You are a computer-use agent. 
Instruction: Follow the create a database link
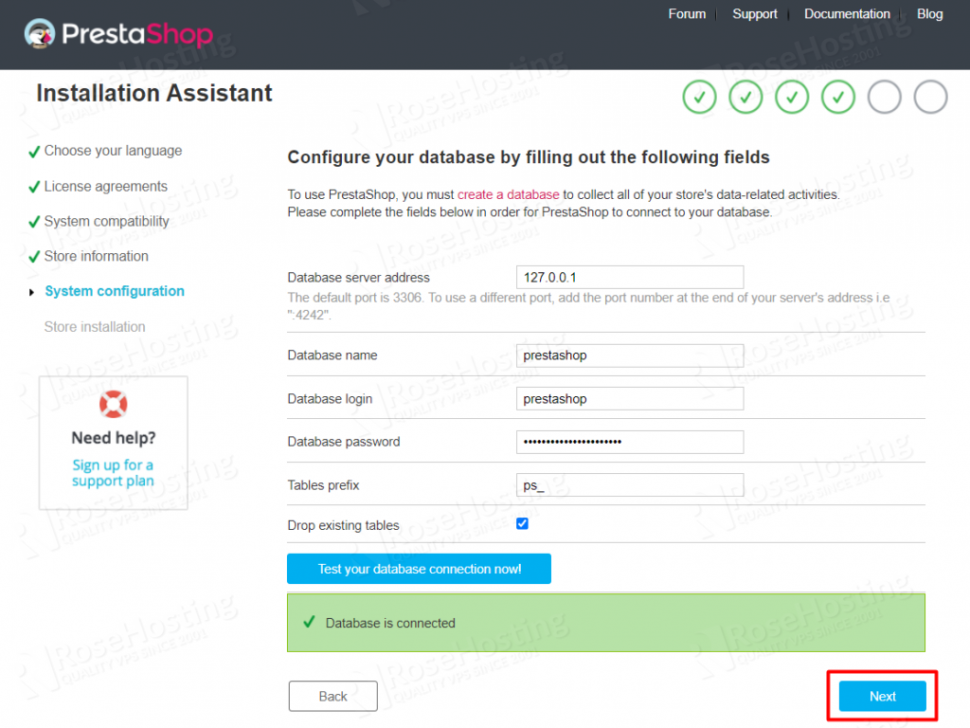[508, 194]
